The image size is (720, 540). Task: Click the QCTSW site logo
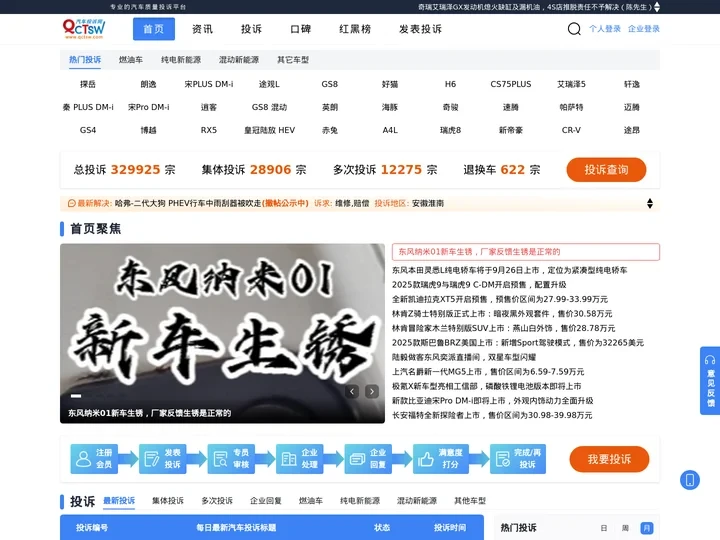coord(84,28)
